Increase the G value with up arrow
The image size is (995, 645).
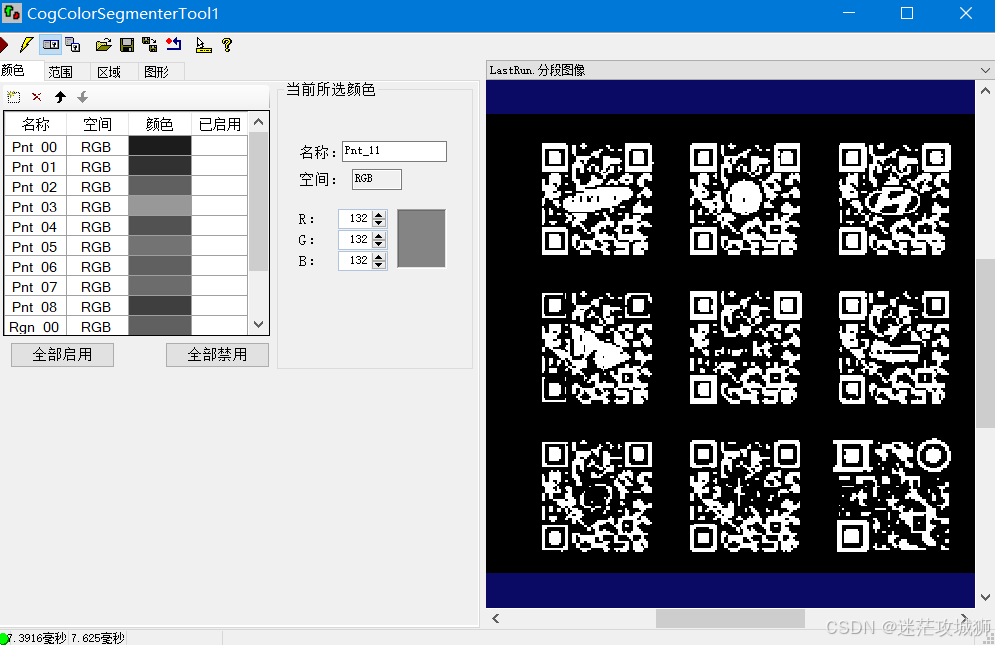click(379, 236)
